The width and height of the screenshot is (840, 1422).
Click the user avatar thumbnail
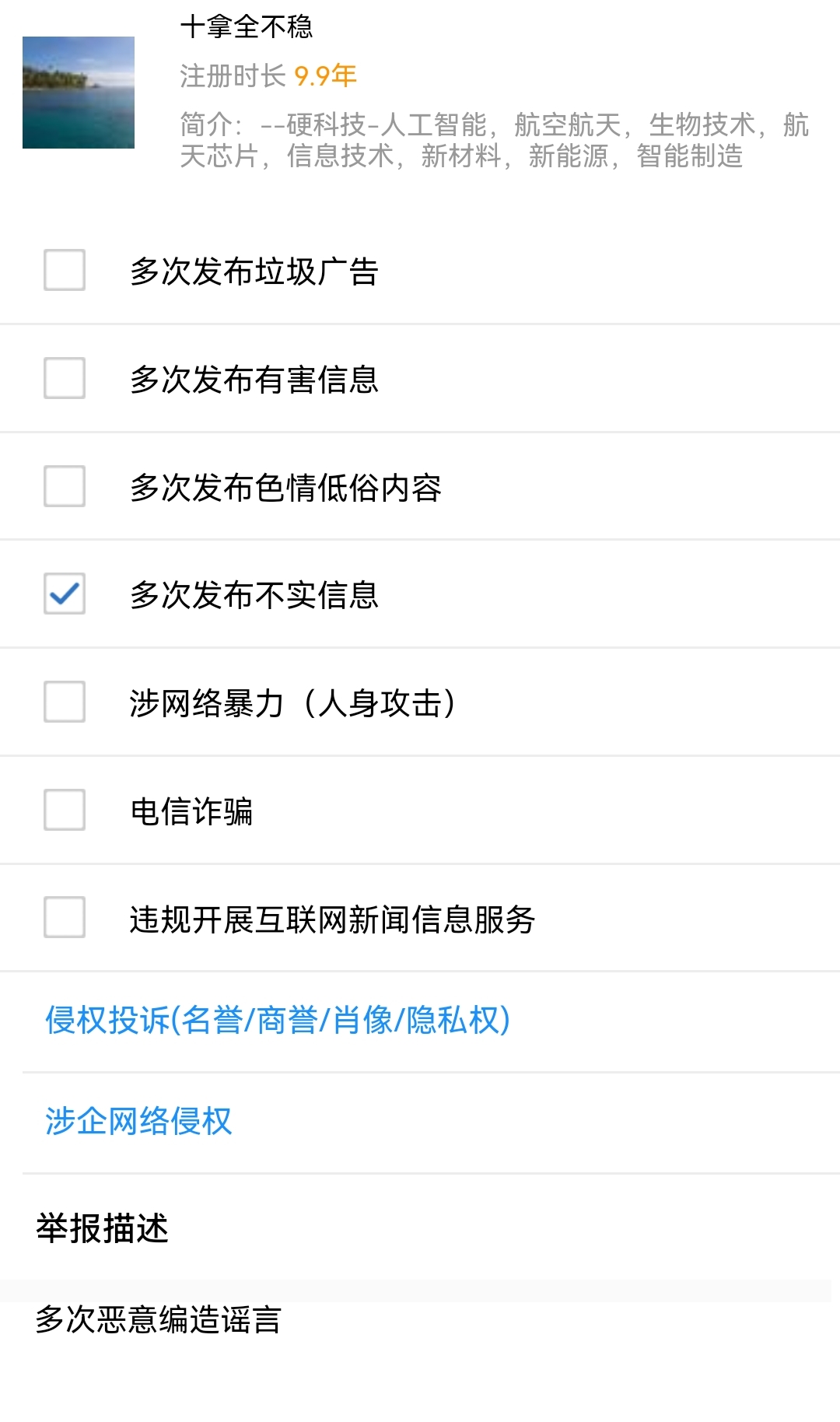coord(79,93)
